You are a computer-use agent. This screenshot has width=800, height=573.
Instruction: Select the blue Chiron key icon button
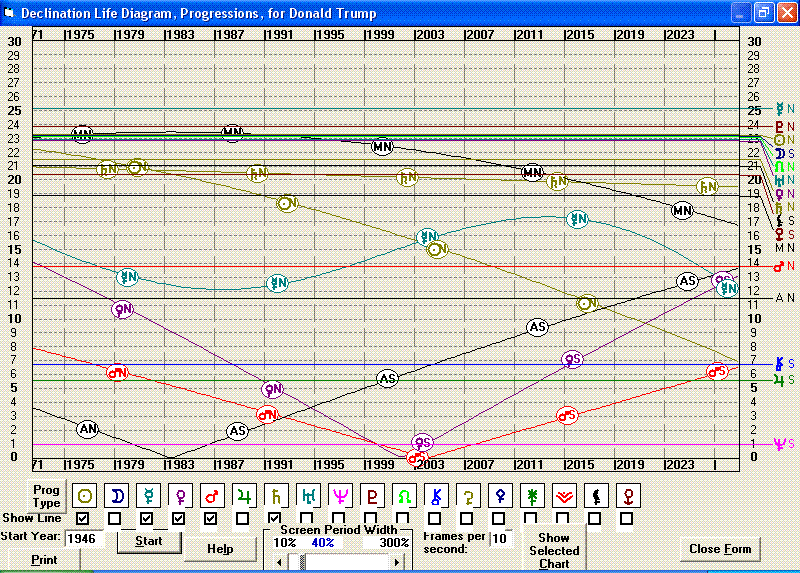[436, 495]
